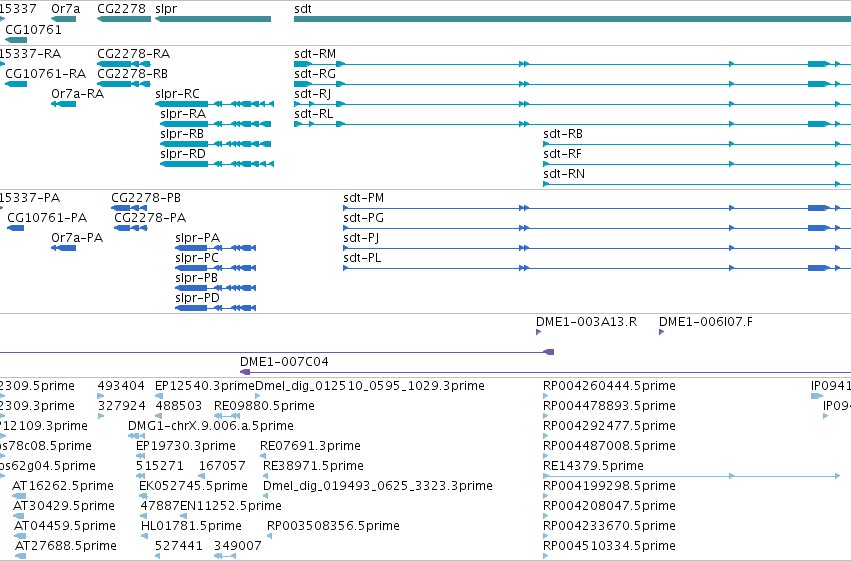The image size is (851, 561).
Task: Select Dmel_dig_019493_0625_3323.3prime feature
Action: [x=266, y=496]
